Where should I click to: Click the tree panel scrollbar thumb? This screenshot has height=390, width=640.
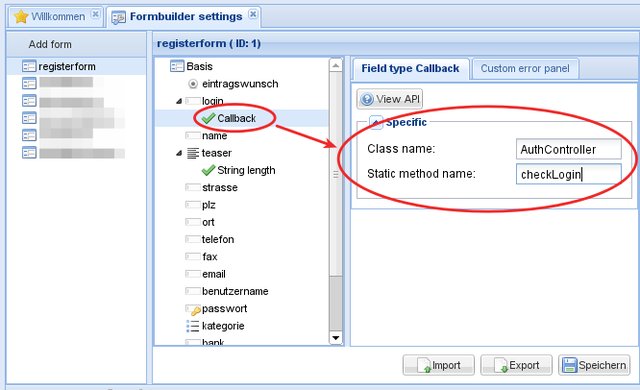(336, 174)
